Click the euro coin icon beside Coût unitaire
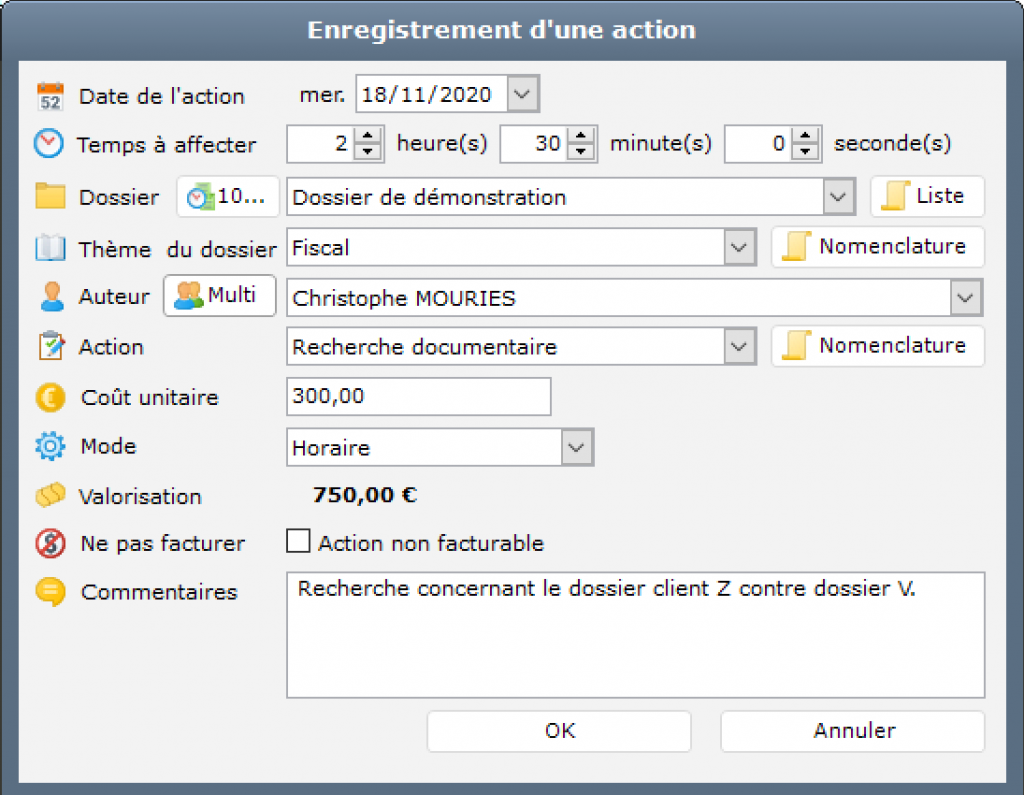Viewport: 1024px width, 795px height. (x=49, y=397)
